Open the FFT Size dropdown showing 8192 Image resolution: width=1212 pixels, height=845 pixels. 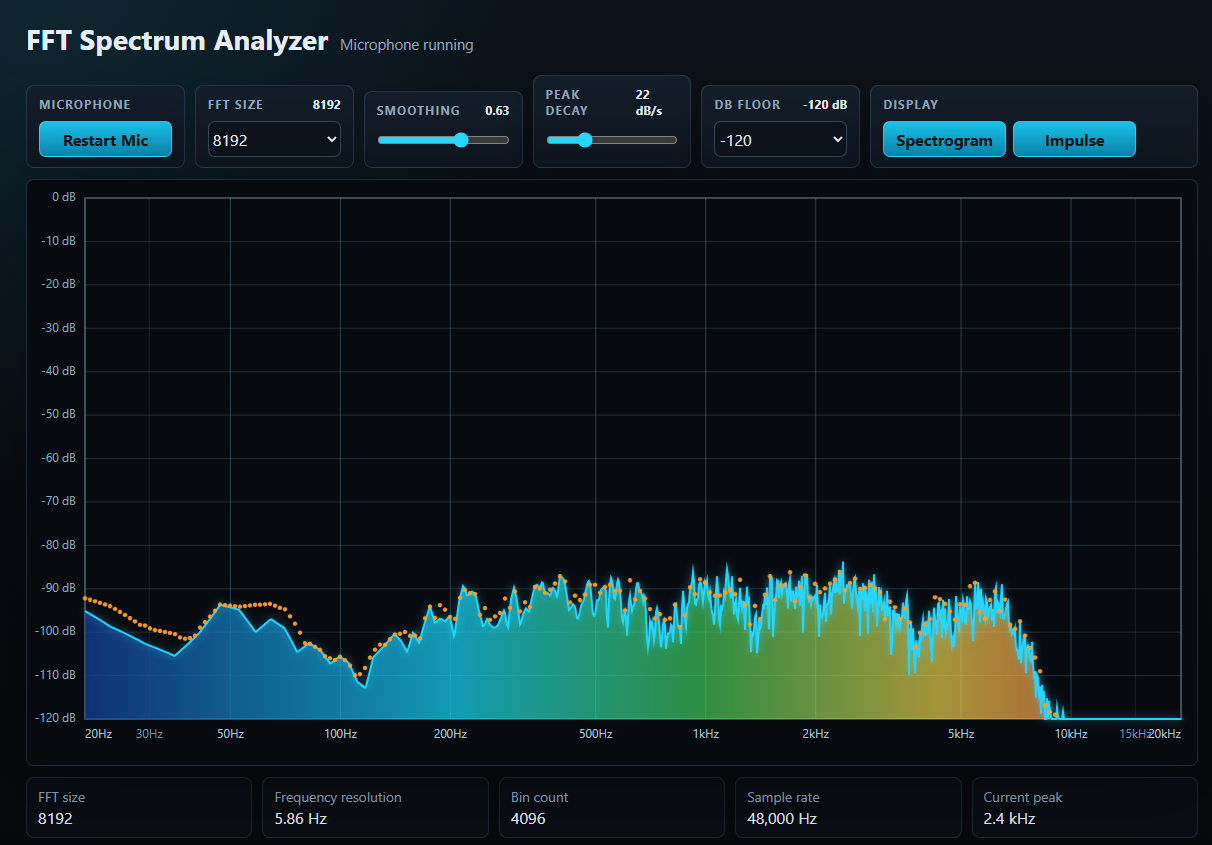tap(274, 140)
